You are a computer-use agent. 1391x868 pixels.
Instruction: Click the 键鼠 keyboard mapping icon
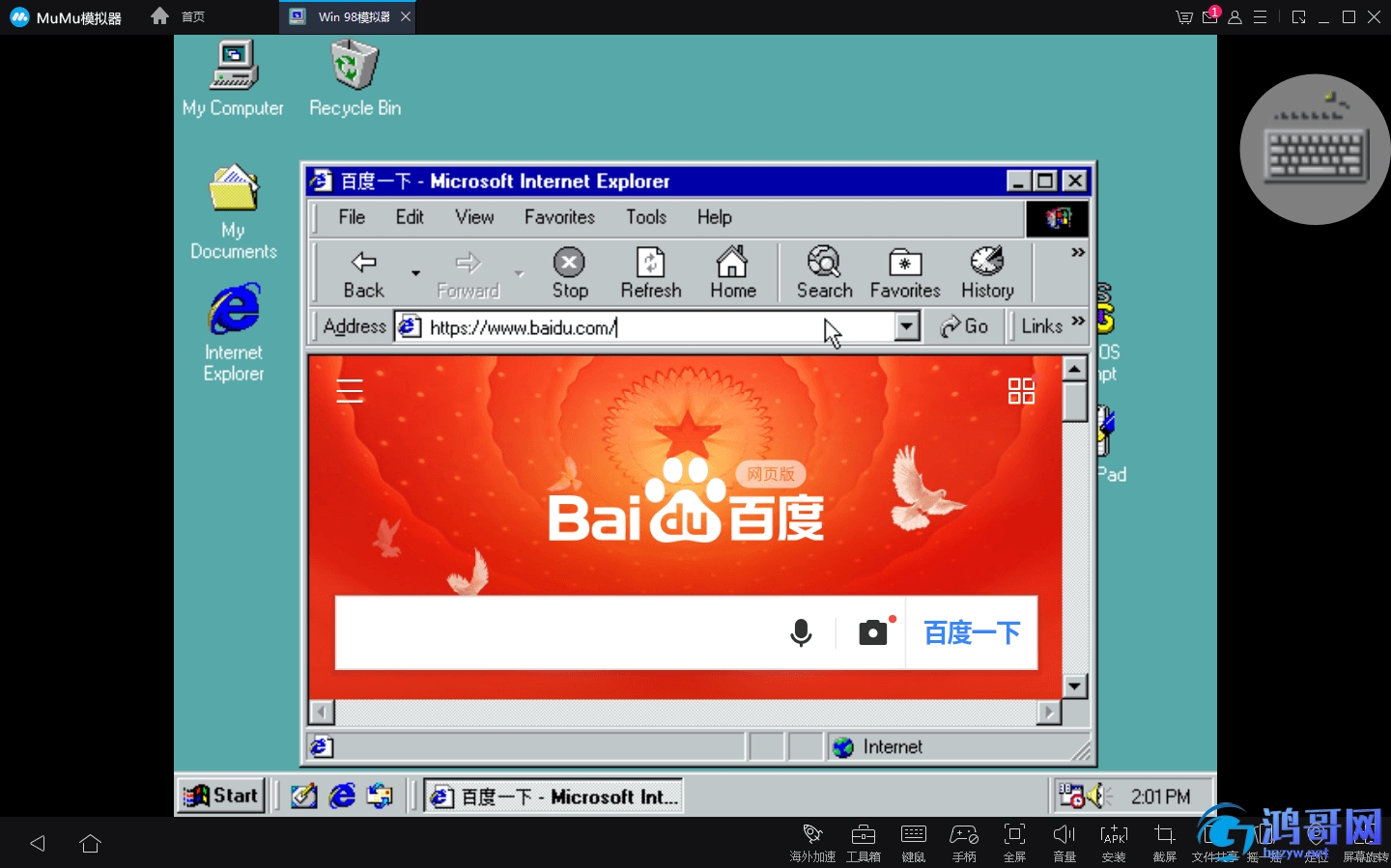914,842
